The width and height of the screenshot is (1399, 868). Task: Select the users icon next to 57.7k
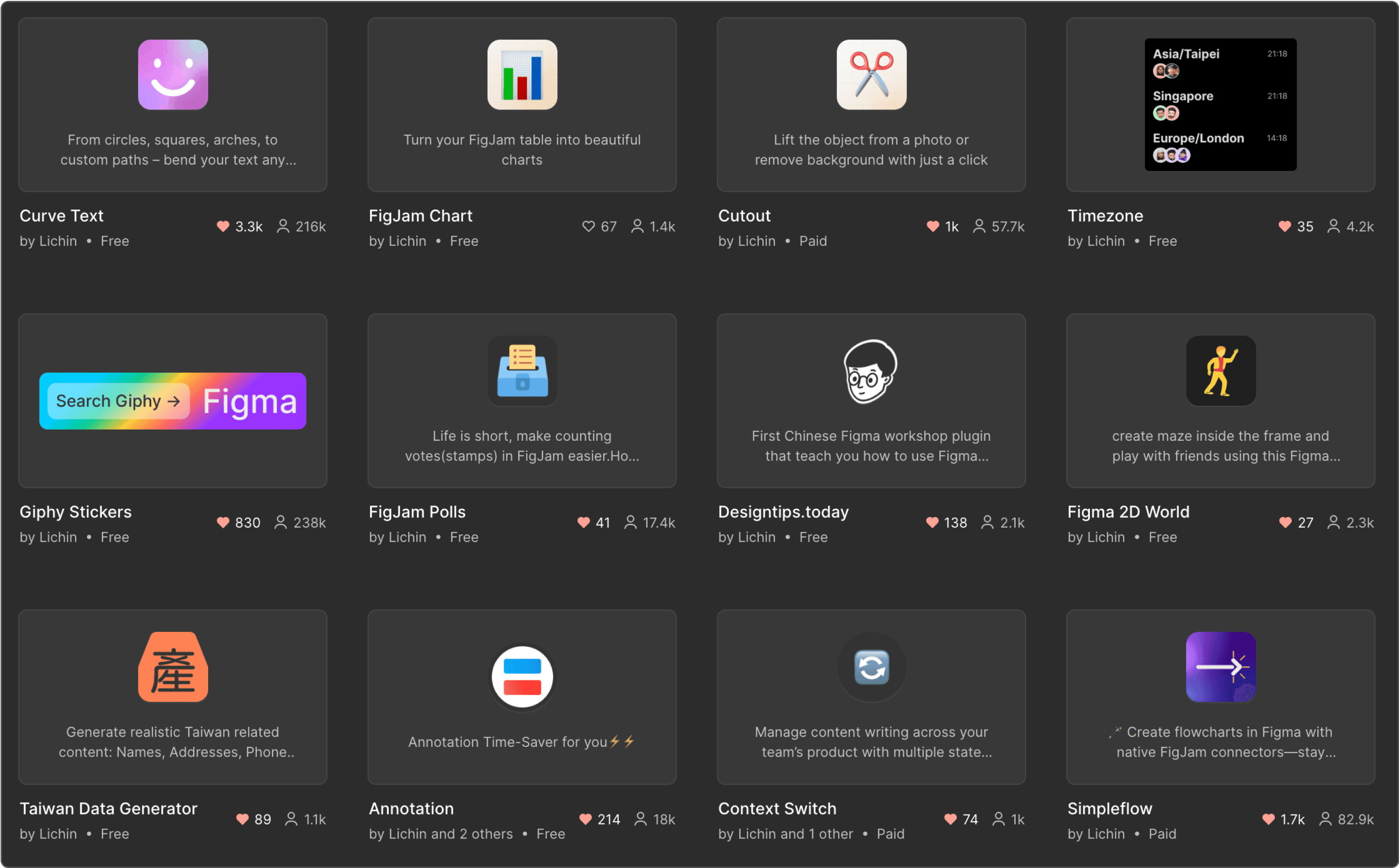click(978, 226)
